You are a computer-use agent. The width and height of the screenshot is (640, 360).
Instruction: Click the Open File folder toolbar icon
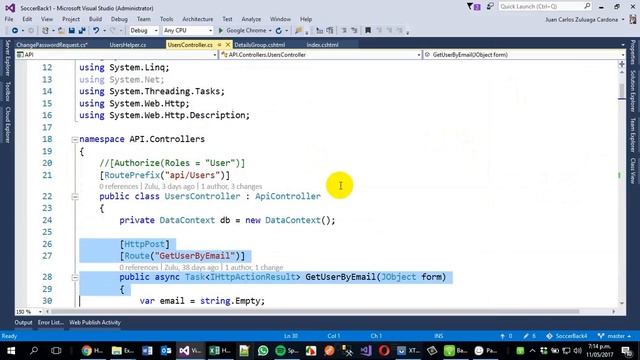tap(61, 31)
